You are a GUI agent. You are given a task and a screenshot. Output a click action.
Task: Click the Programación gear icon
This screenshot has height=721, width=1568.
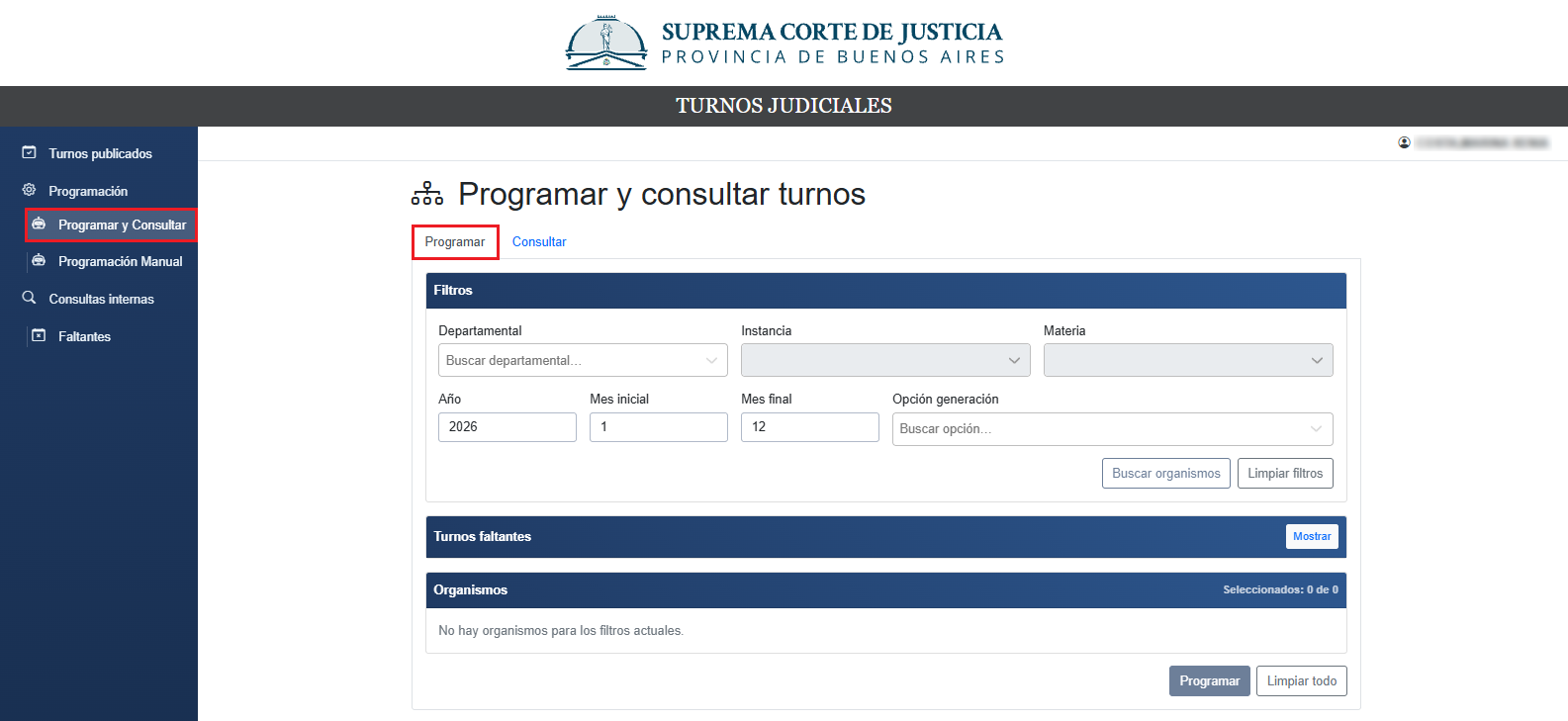(29, 190)
